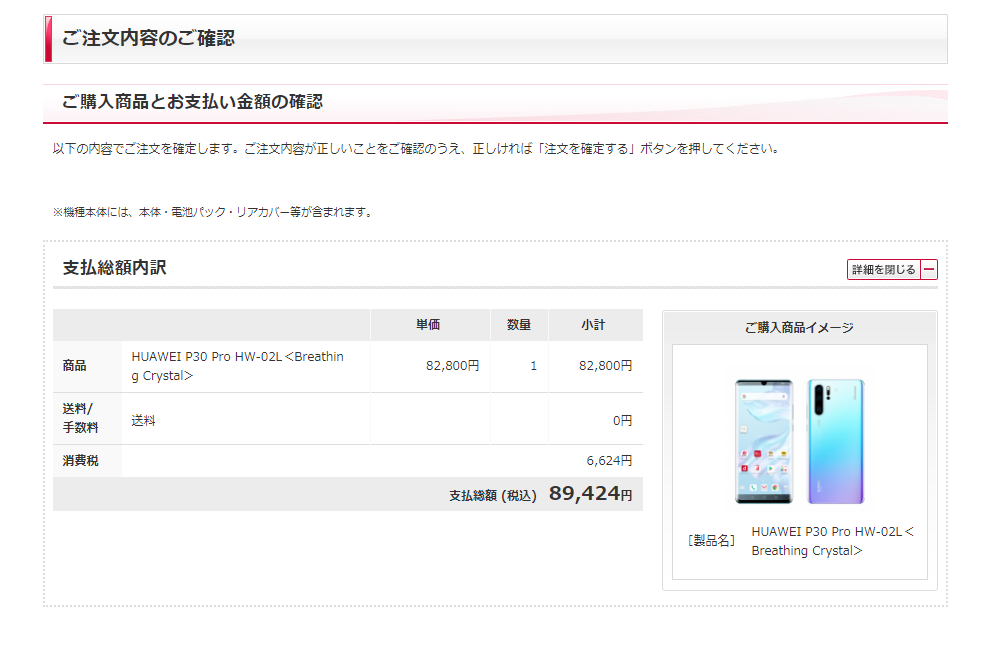This screenshot has width=986, height=646.
Task: Click the 以下の内容でご注文を確定します instruction text
Action: click(416, 149)
